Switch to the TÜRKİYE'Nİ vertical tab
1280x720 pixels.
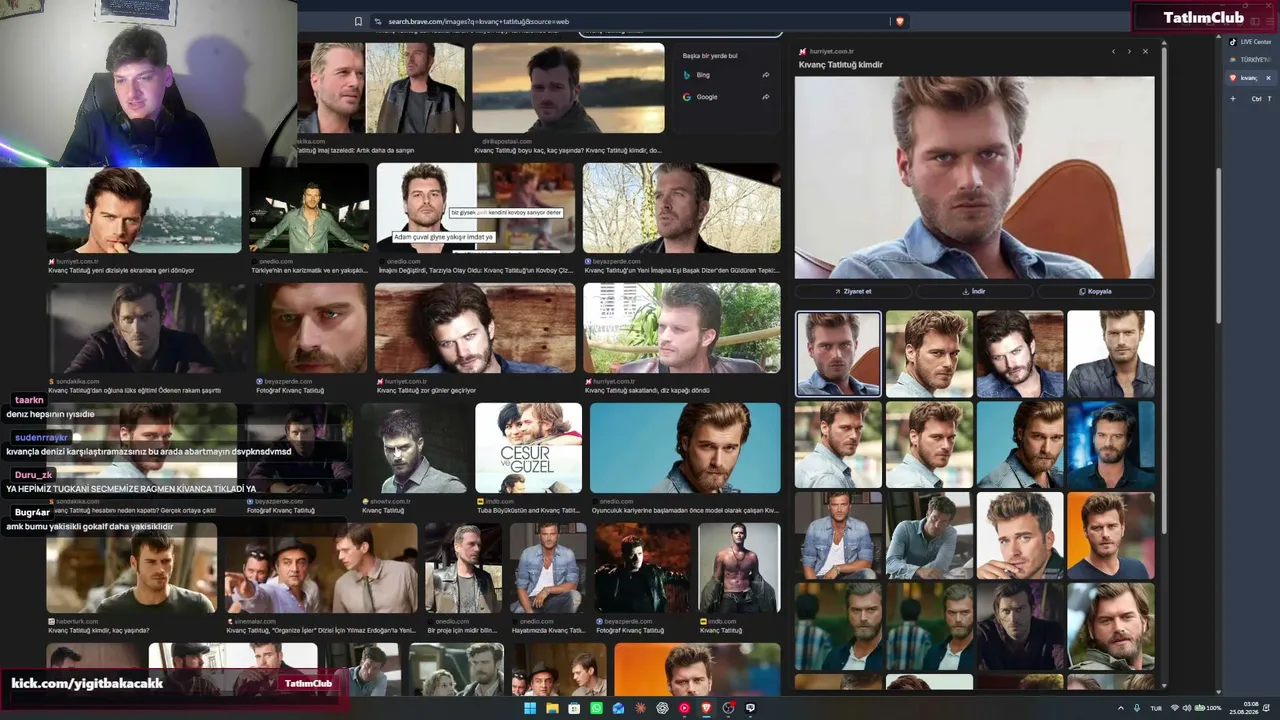(1250, 60)
